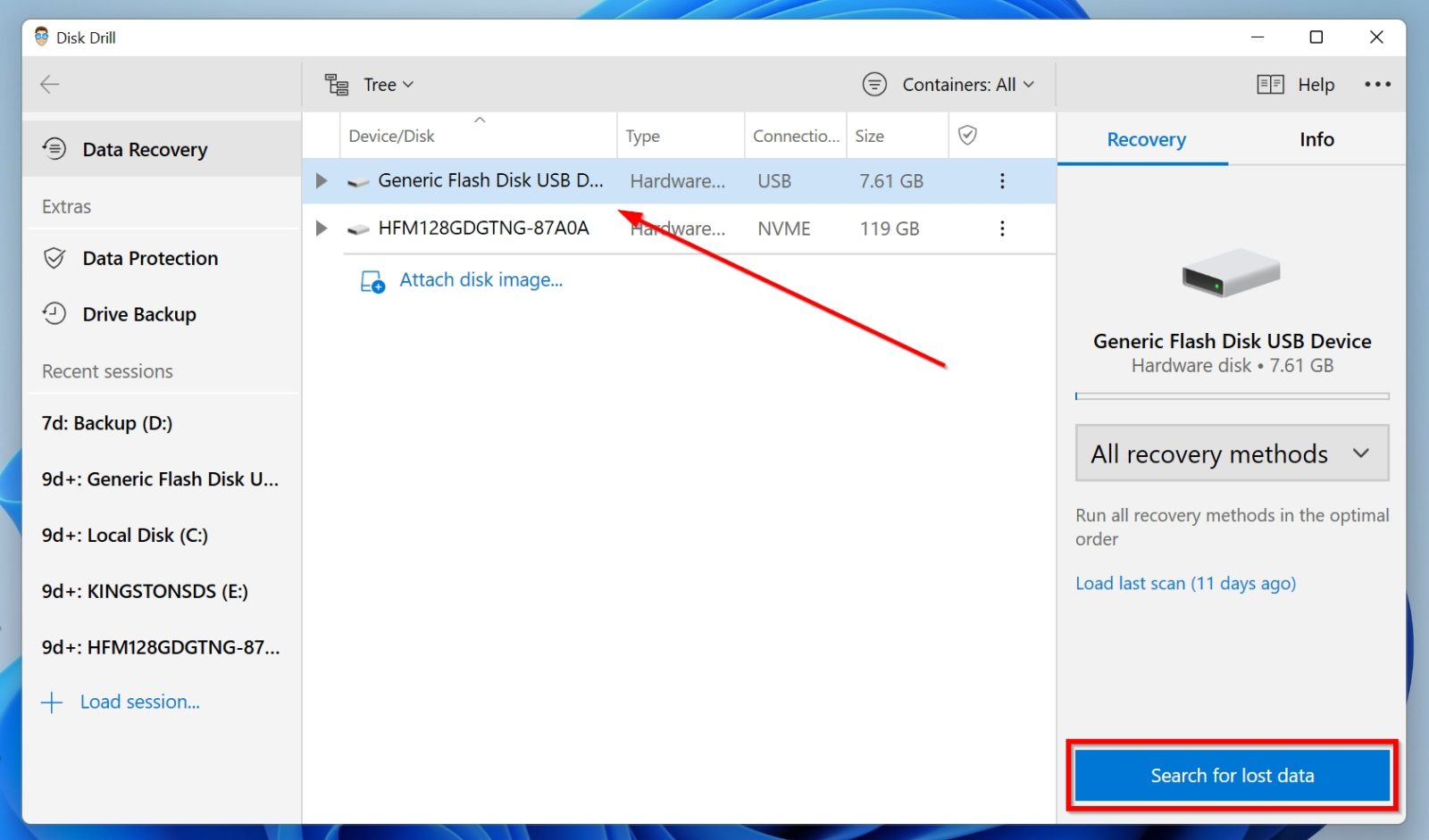Switch to the Info tab
The height and width of the screenshot is (840, 1429).
[1316, 139]
